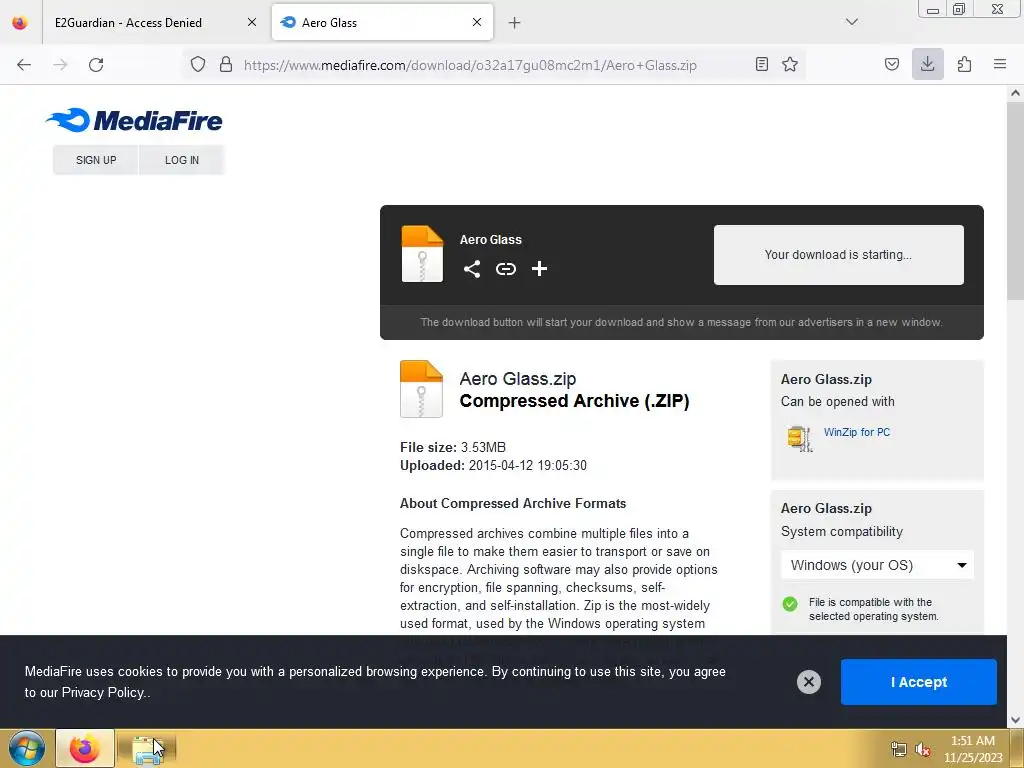This screenshot has height=768, width=1024.
Task: Click the Uploaded 2015-04-12 19:05:30 text
Action: (x=493, y=466)
